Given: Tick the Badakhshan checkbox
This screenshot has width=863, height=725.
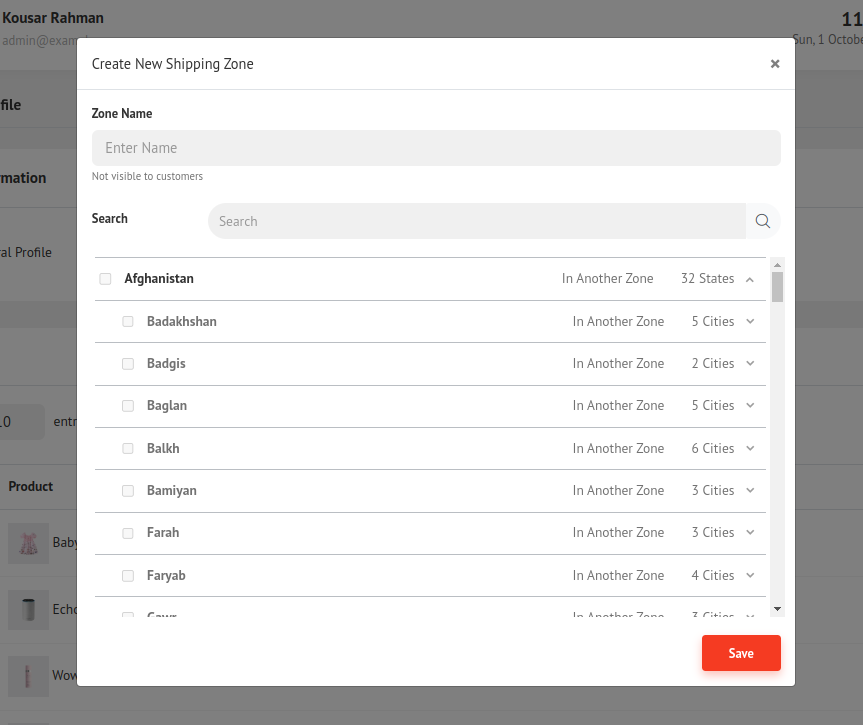Looking at the screenshot, I should pyautogui.click(x=128, y=322).
